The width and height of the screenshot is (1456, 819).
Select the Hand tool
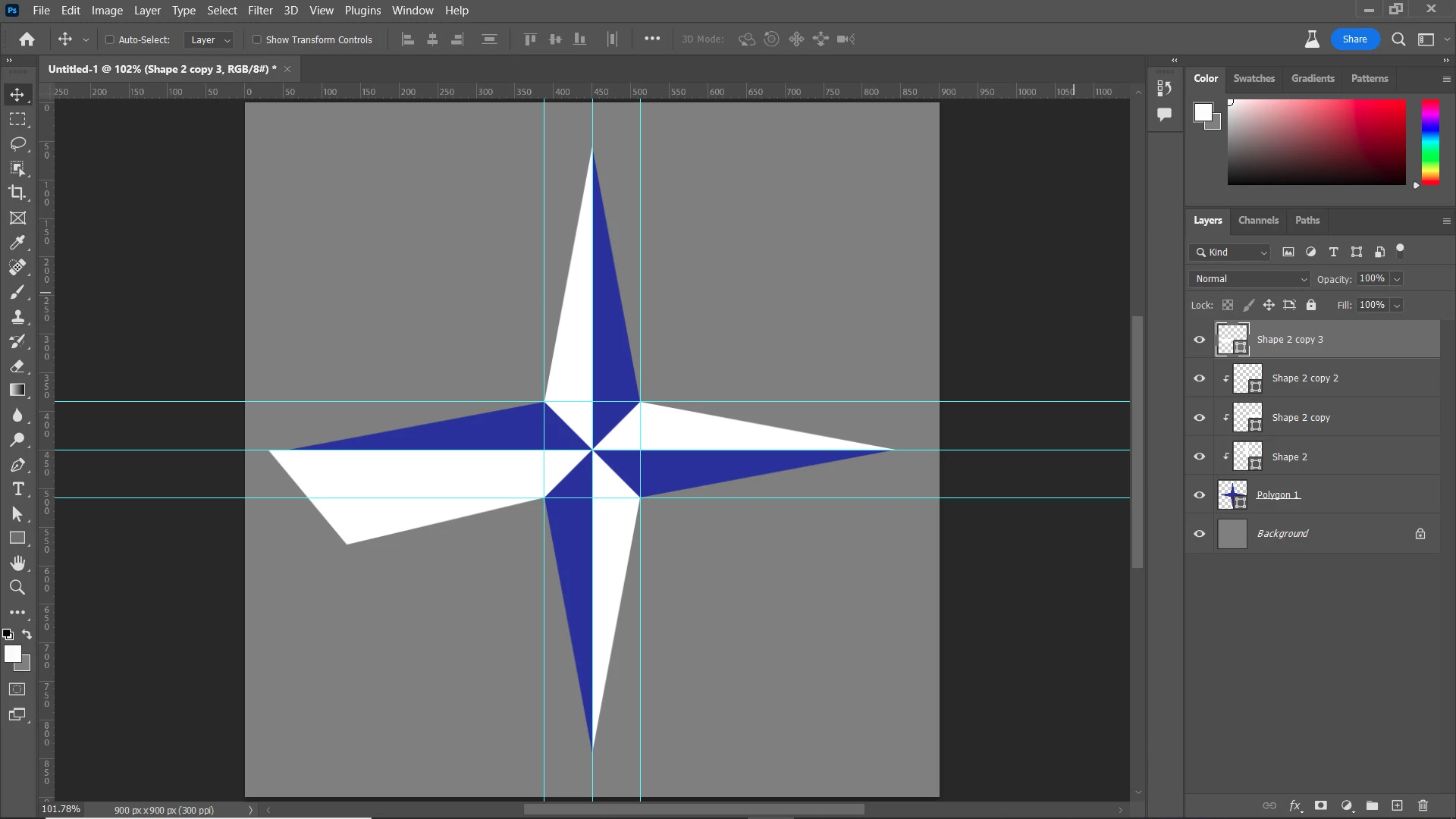coord(17,563)
